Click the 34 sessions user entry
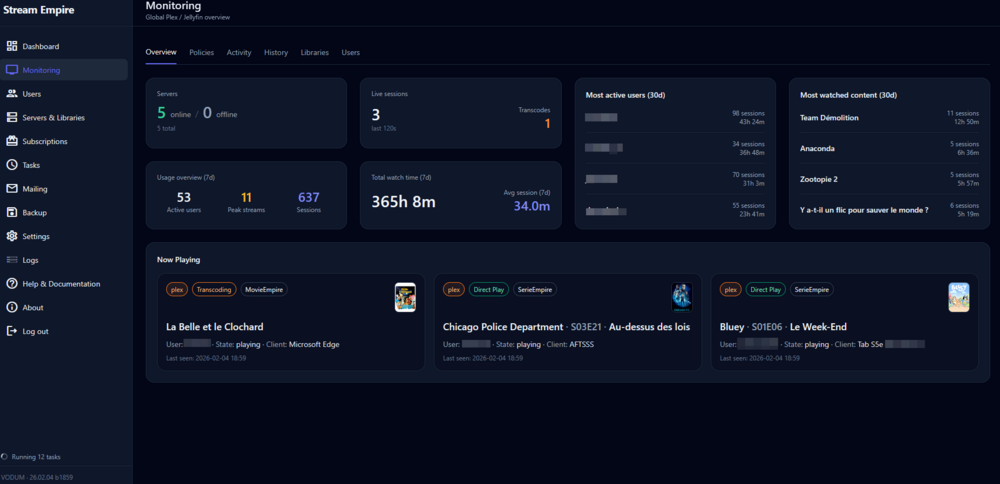This screenshot has width=1000, height=484. tap(675, 148)
